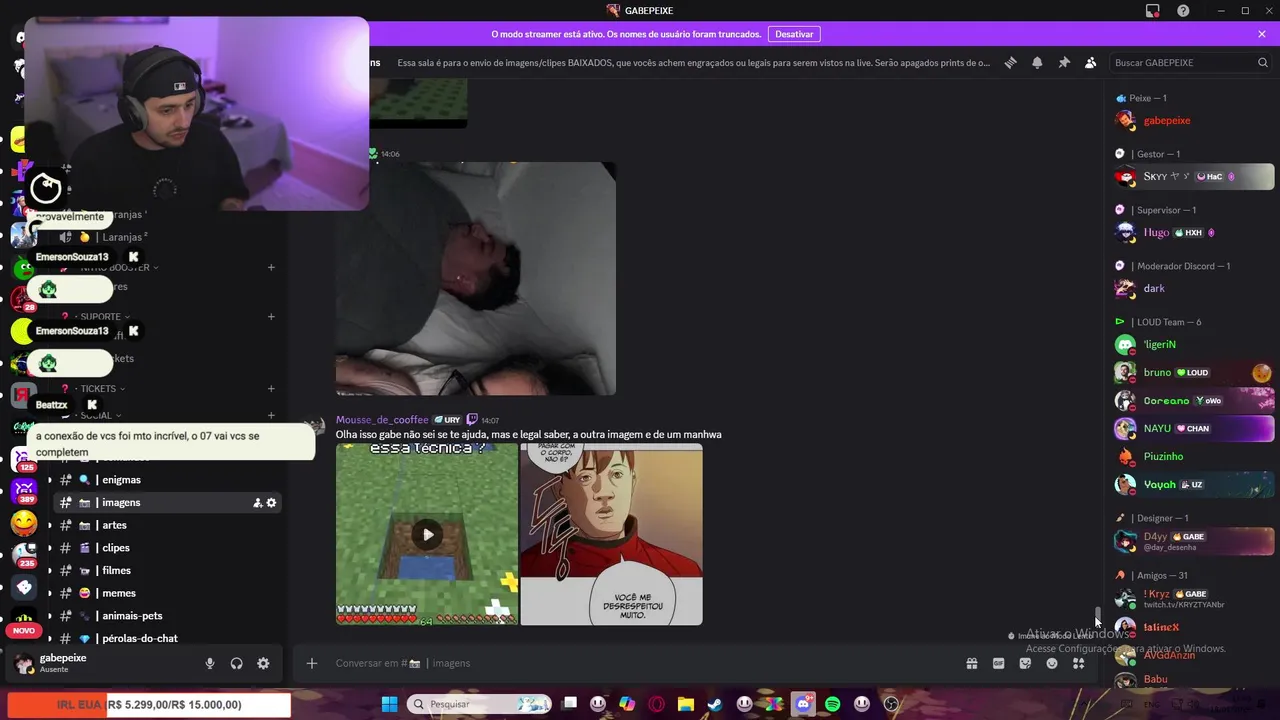Open Mousse_de_cooffee username
Screen dimensions: 1280x720
coord(382,420)
